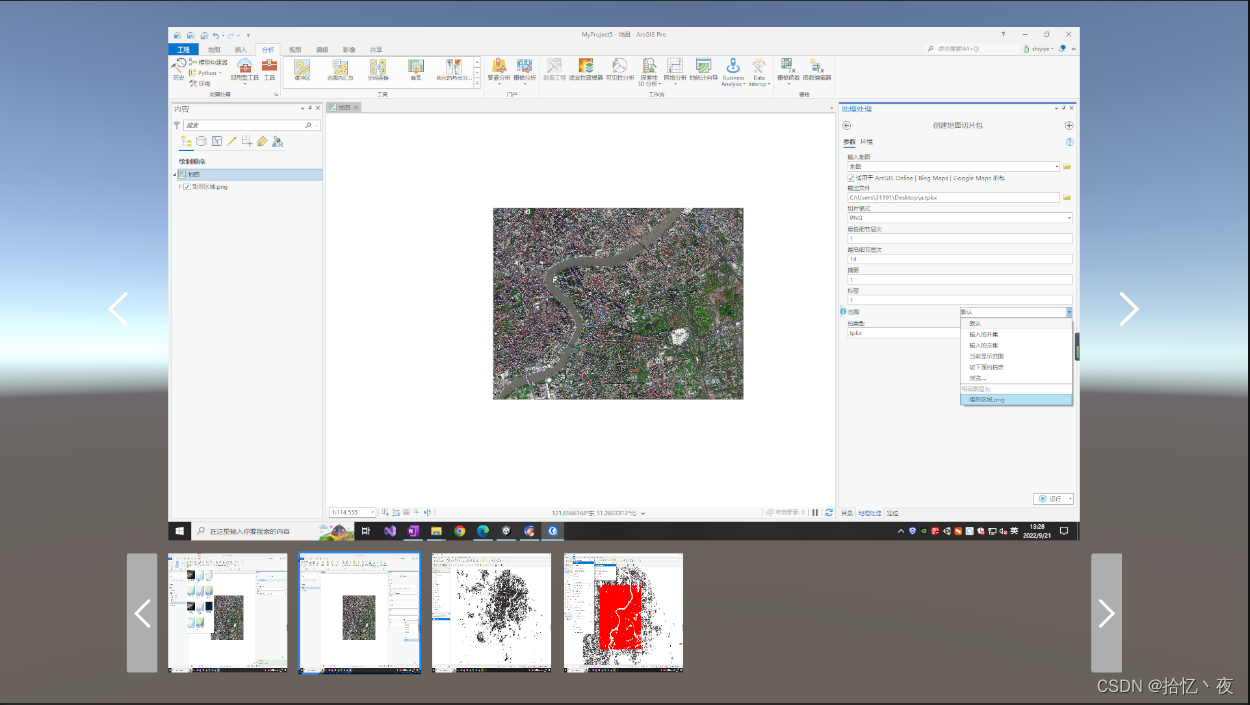1250x705 pixels.
Task: Open the 工程 (Project) tab
Action: pos(183,49)
